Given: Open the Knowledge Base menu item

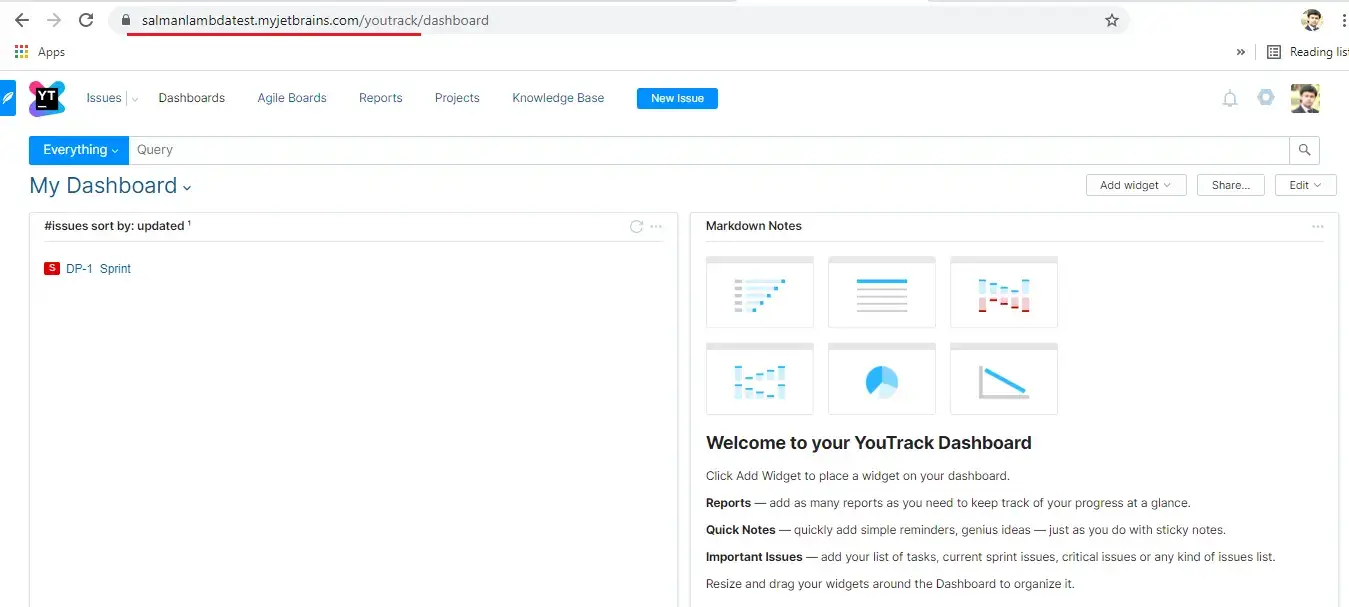Looking at the screenshot, I should tap(558, 98).
